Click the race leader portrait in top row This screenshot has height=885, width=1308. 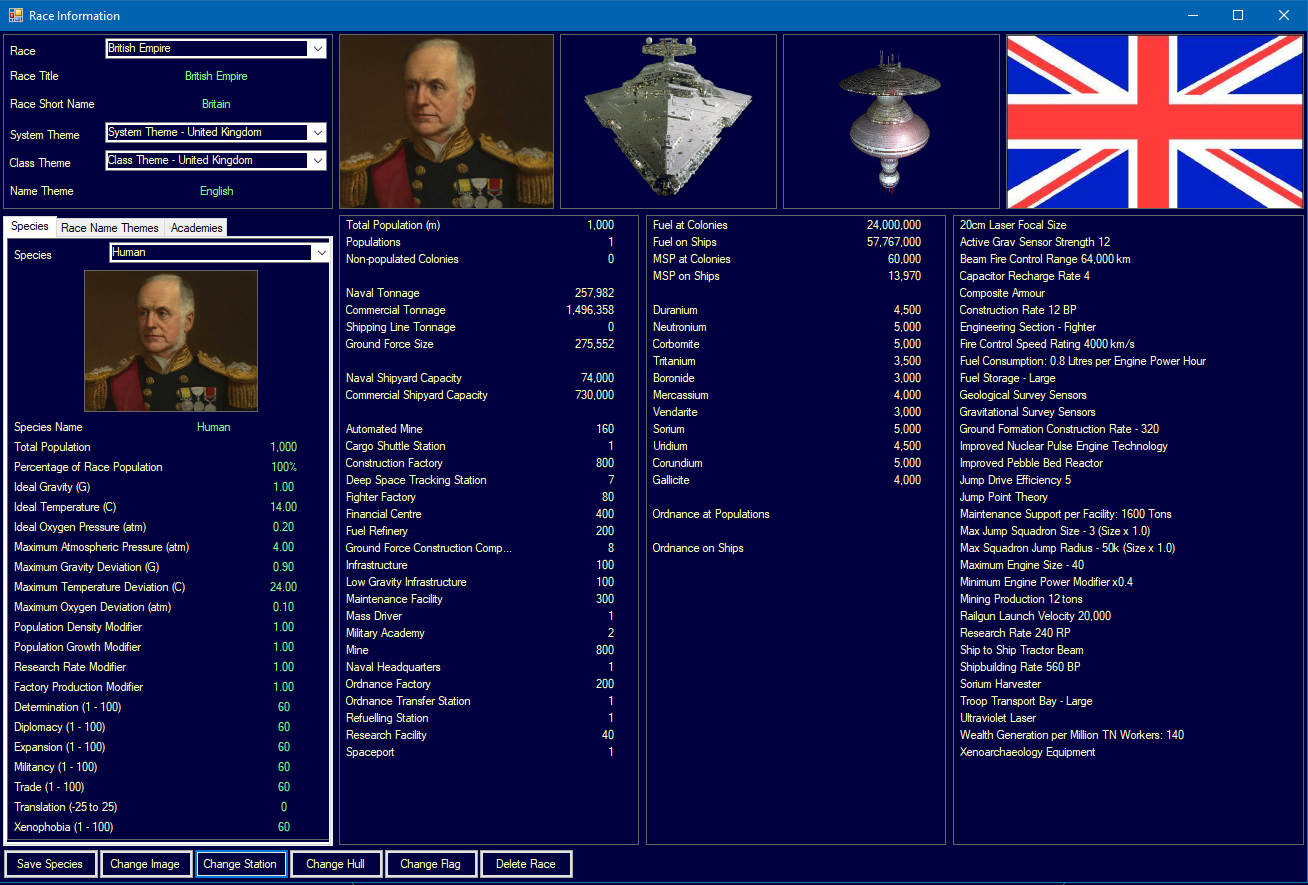pyautogui.click(x=447, y=121)
